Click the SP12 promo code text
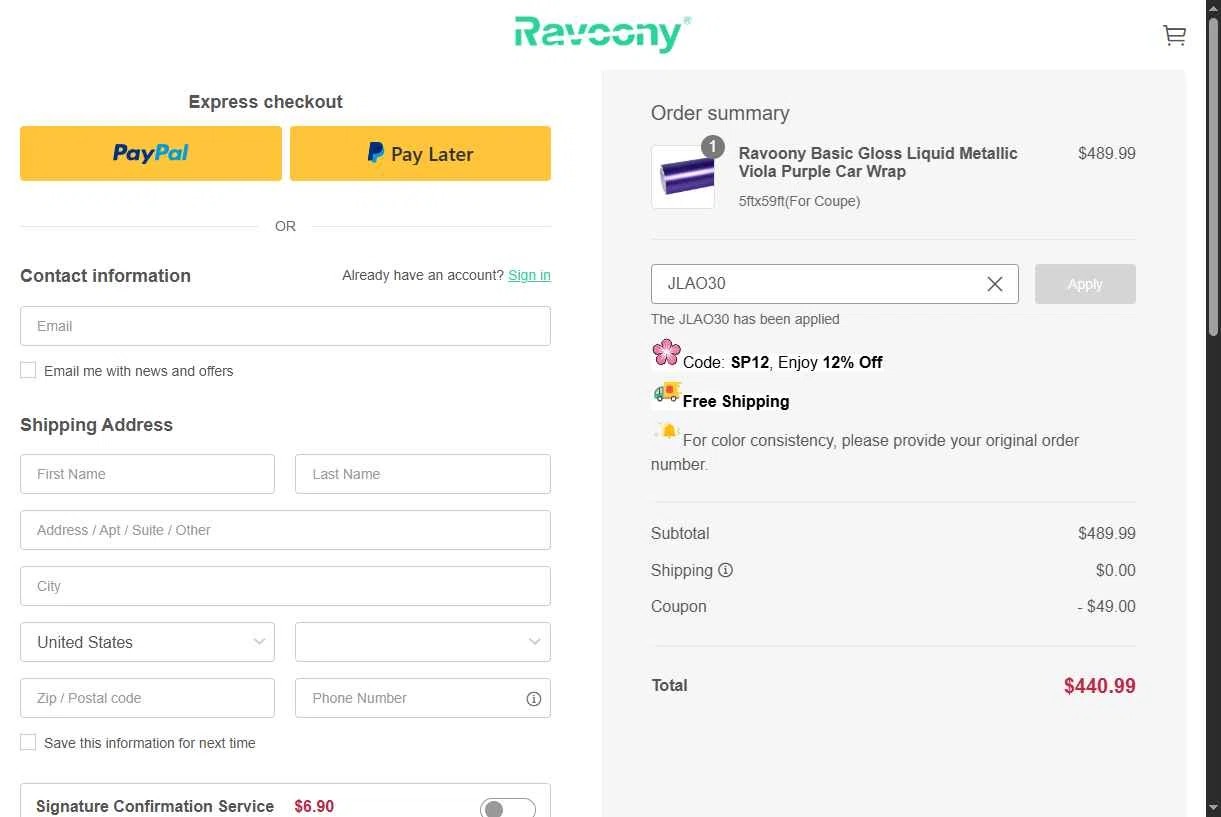 pyautogui.click(x=752, y=362)
